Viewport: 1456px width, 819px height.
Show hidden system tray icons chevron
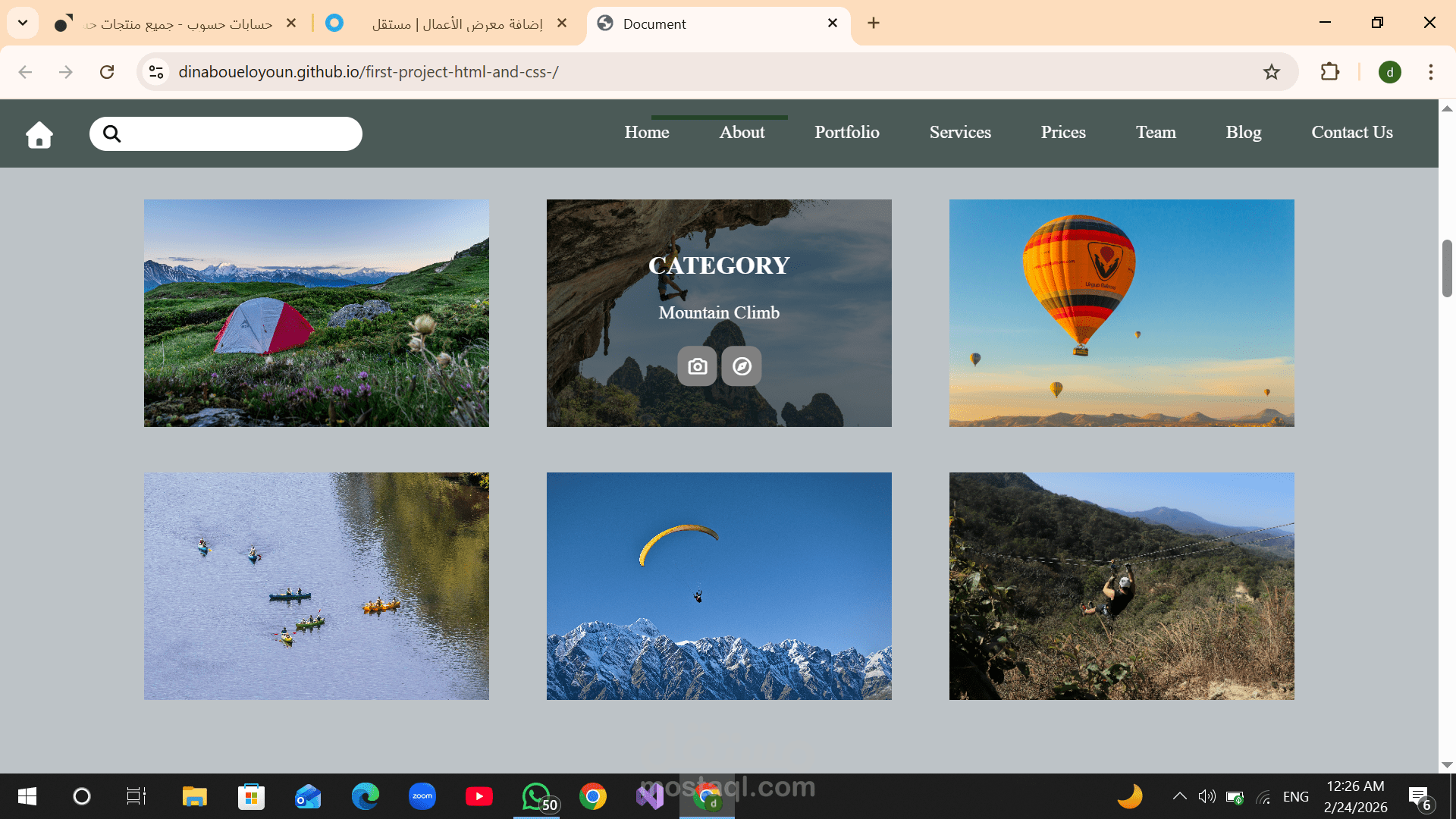pos(1179,796)
